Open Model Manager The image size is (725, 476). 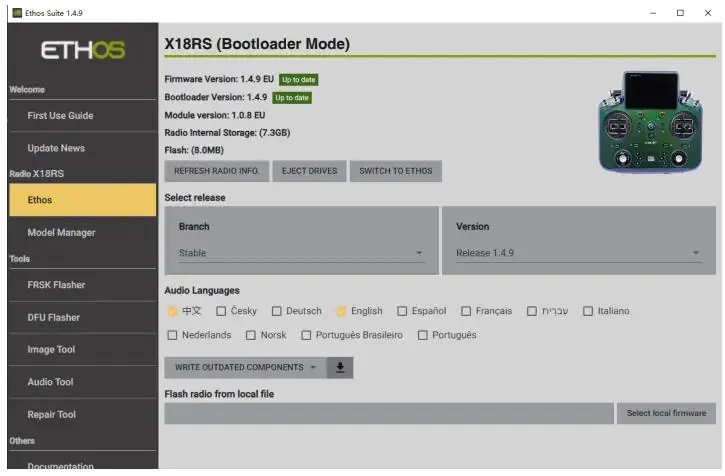pos(82,233)
